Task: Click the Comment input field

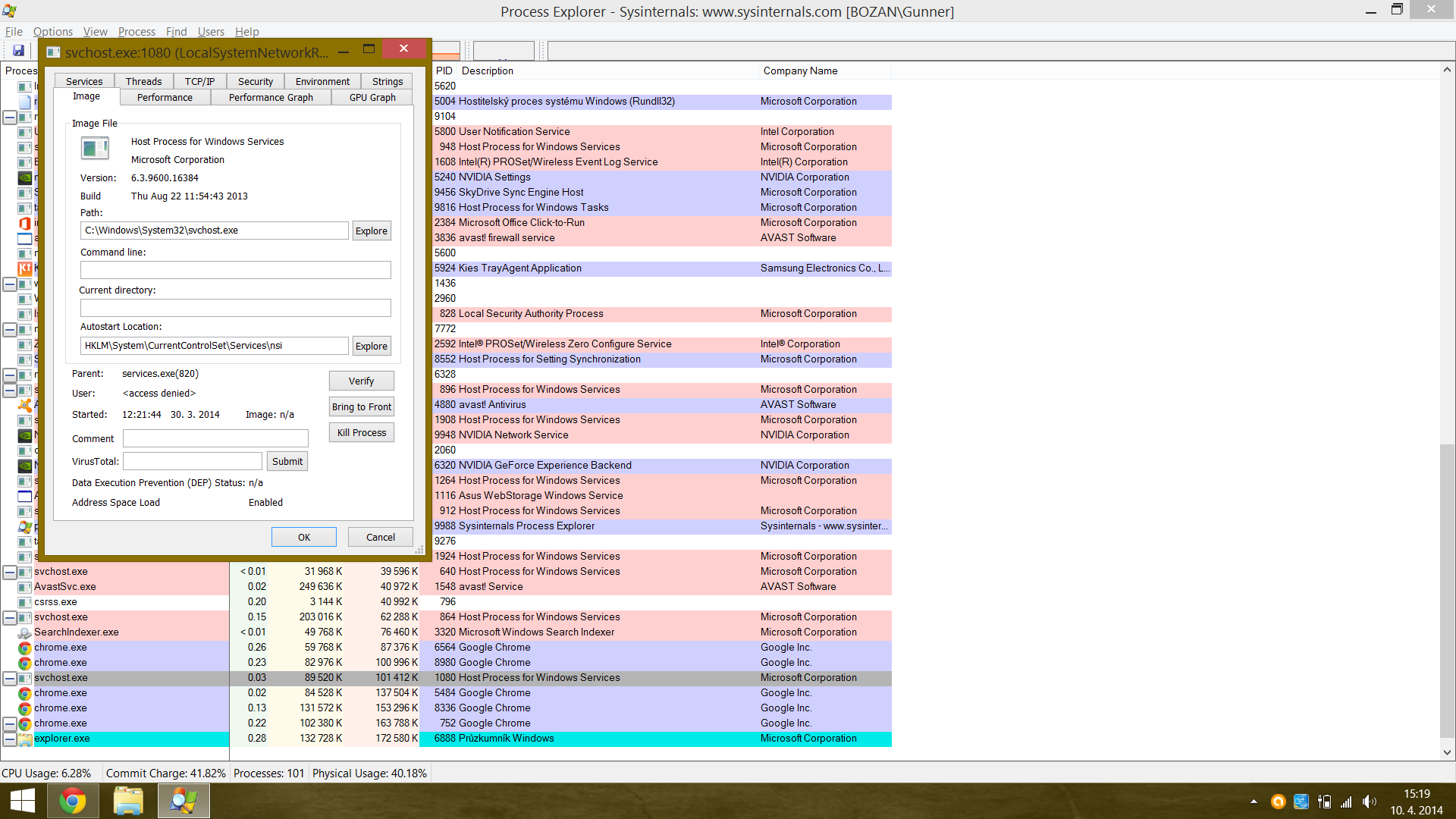Action: [216, 438]
